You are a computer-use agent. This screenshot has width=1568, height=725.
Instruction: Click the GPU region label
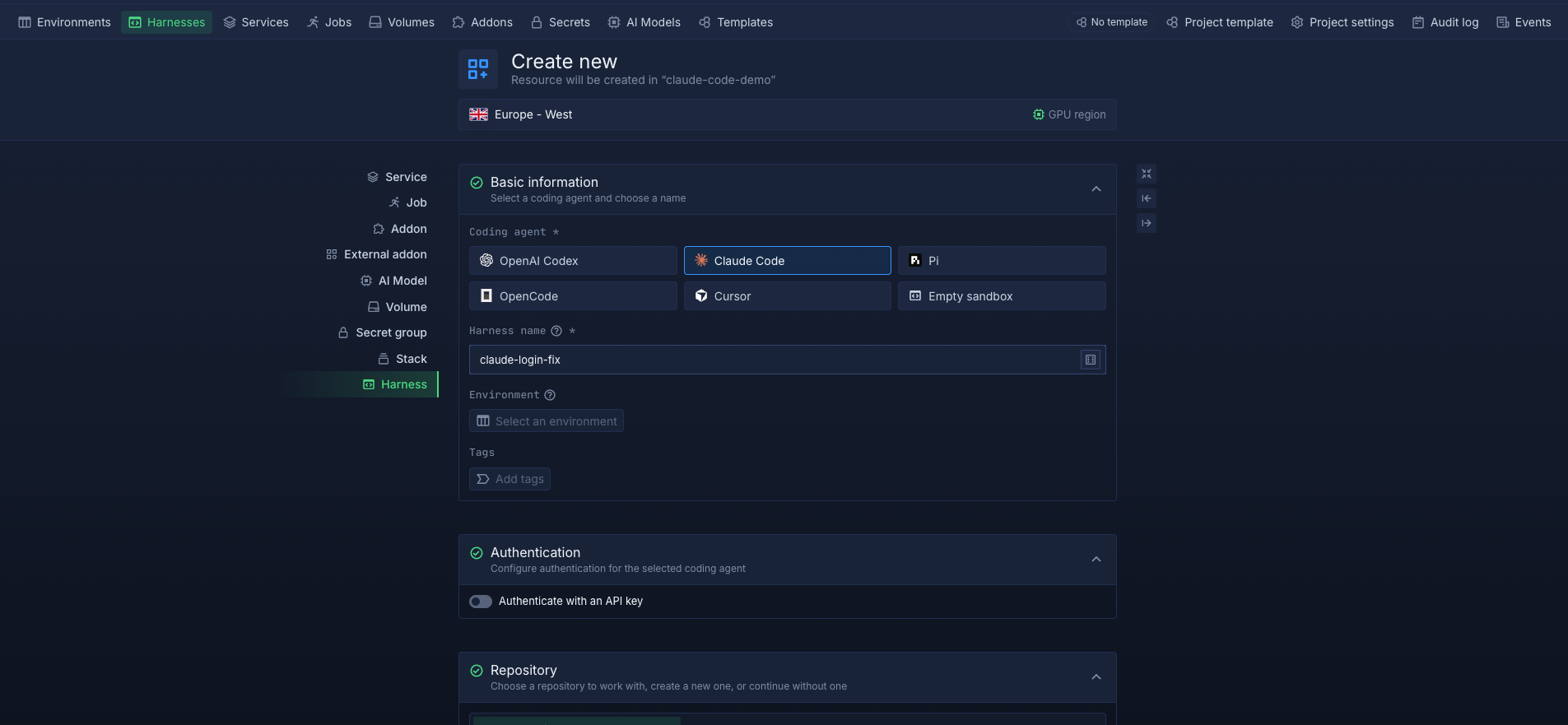click(x=1069, y=114)
